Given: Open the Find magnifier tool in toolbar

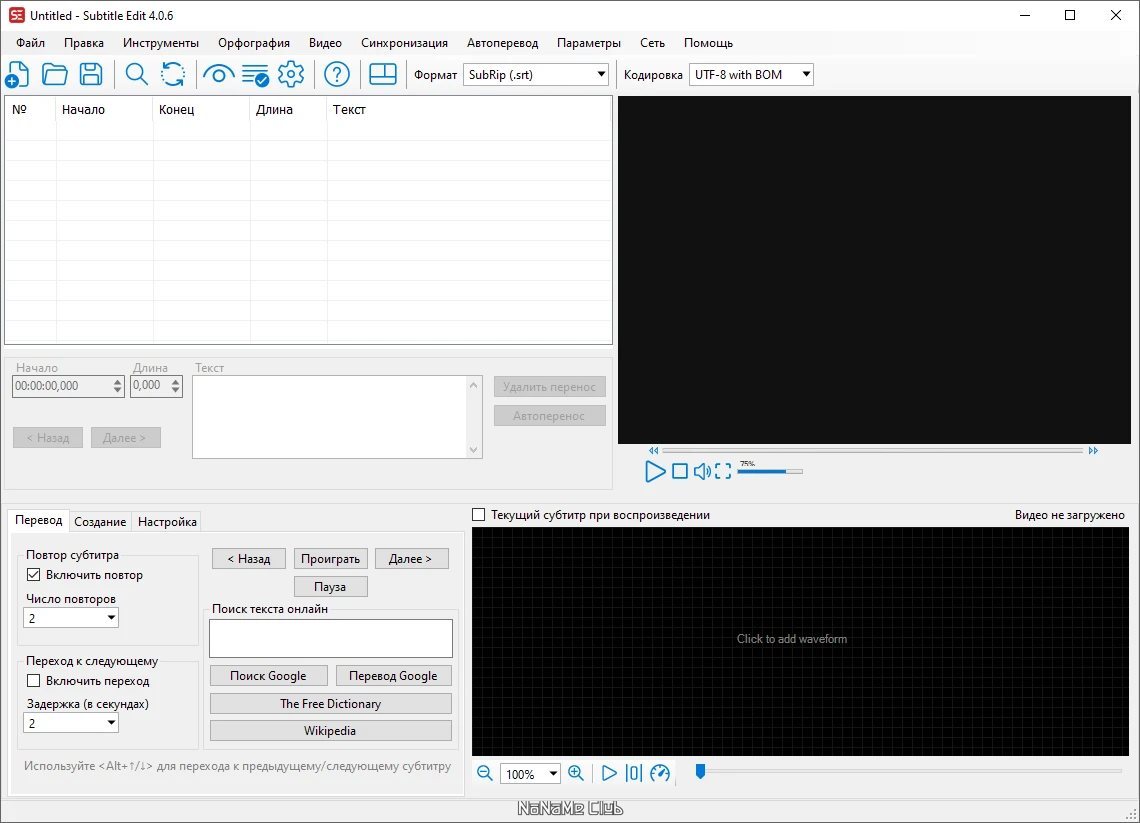Looking at the screenshot, I should tap(137, 74).
